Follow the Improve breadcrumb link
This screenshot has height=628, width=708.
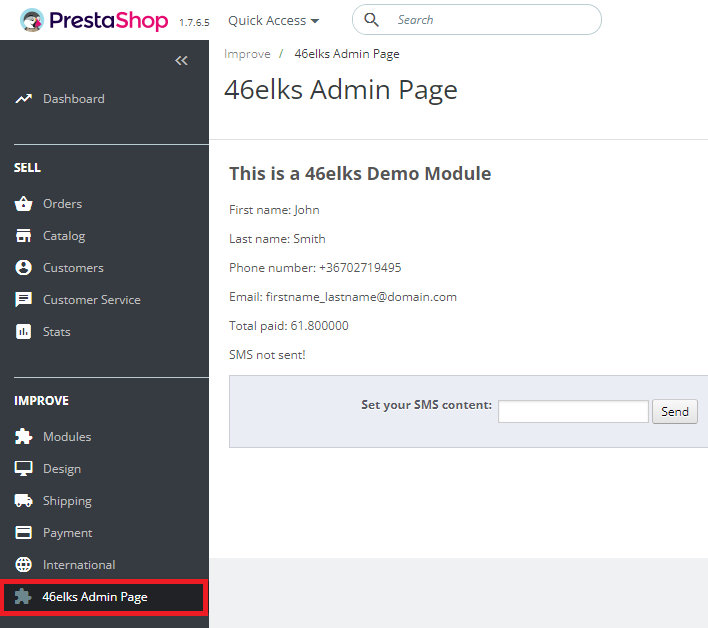click(247, 54)
